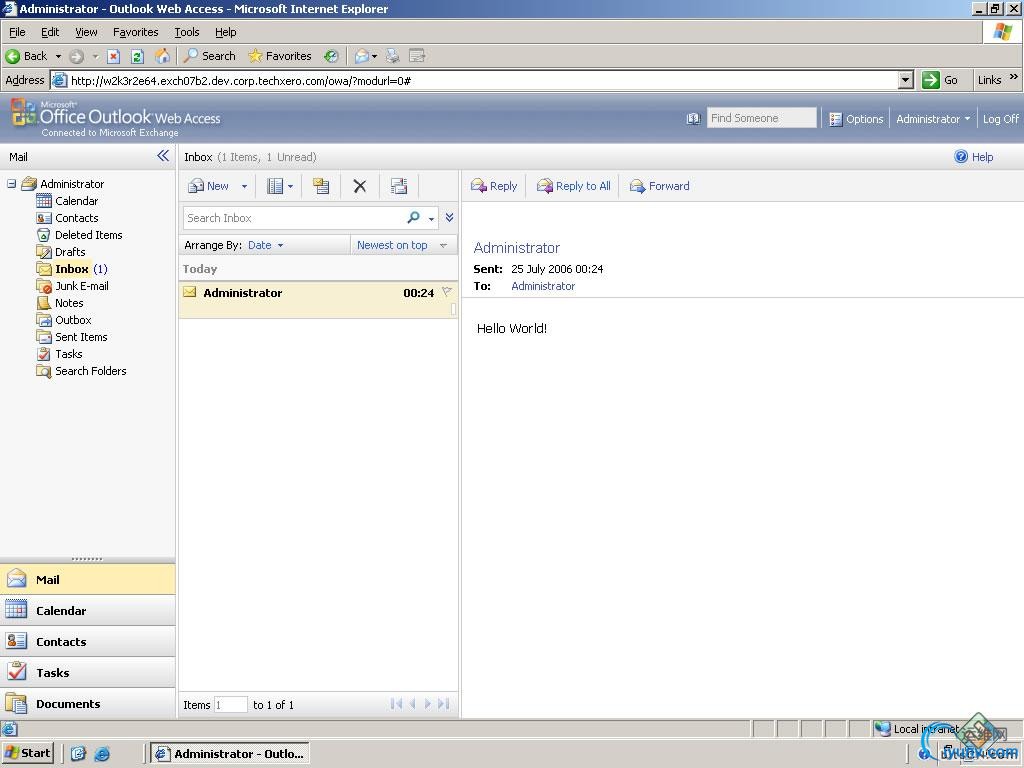
Task: Click the Reply to All button
Action: (573, 186)
